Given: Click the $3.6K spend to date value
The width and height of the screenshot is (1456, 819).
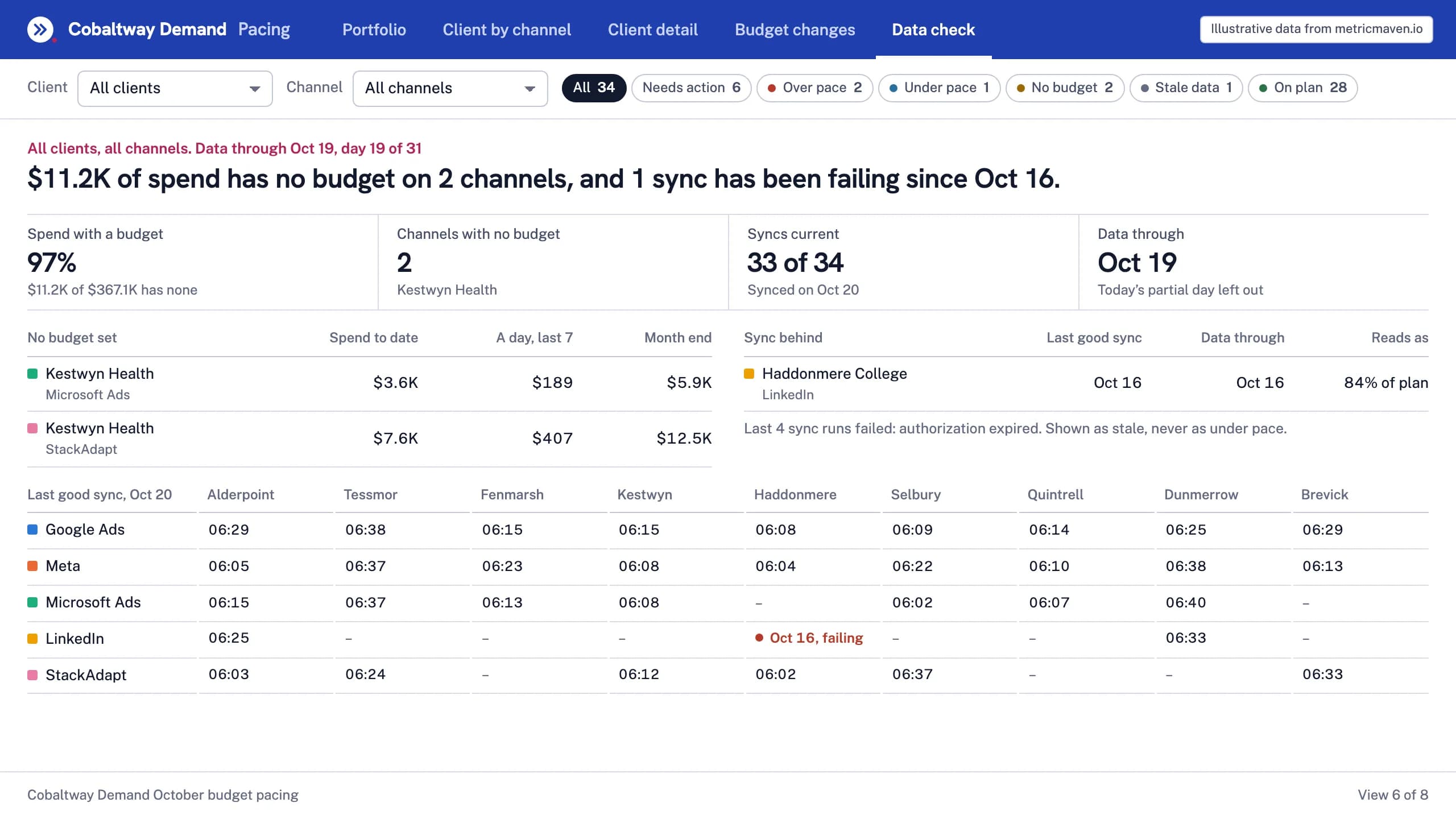Looking at the screenshot, I should tap(395, 383).
